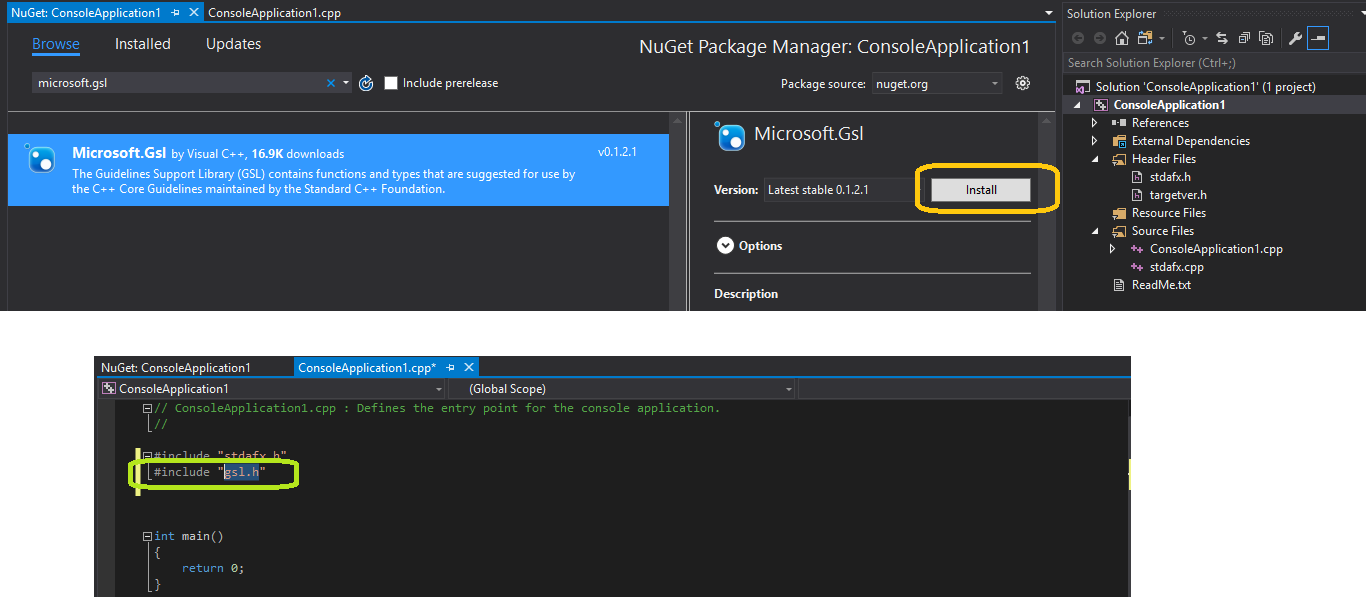This screenshot has width=1366, height=599.
Task: Open Properties via the wrench icon
Action: (x=1295, y=38)
